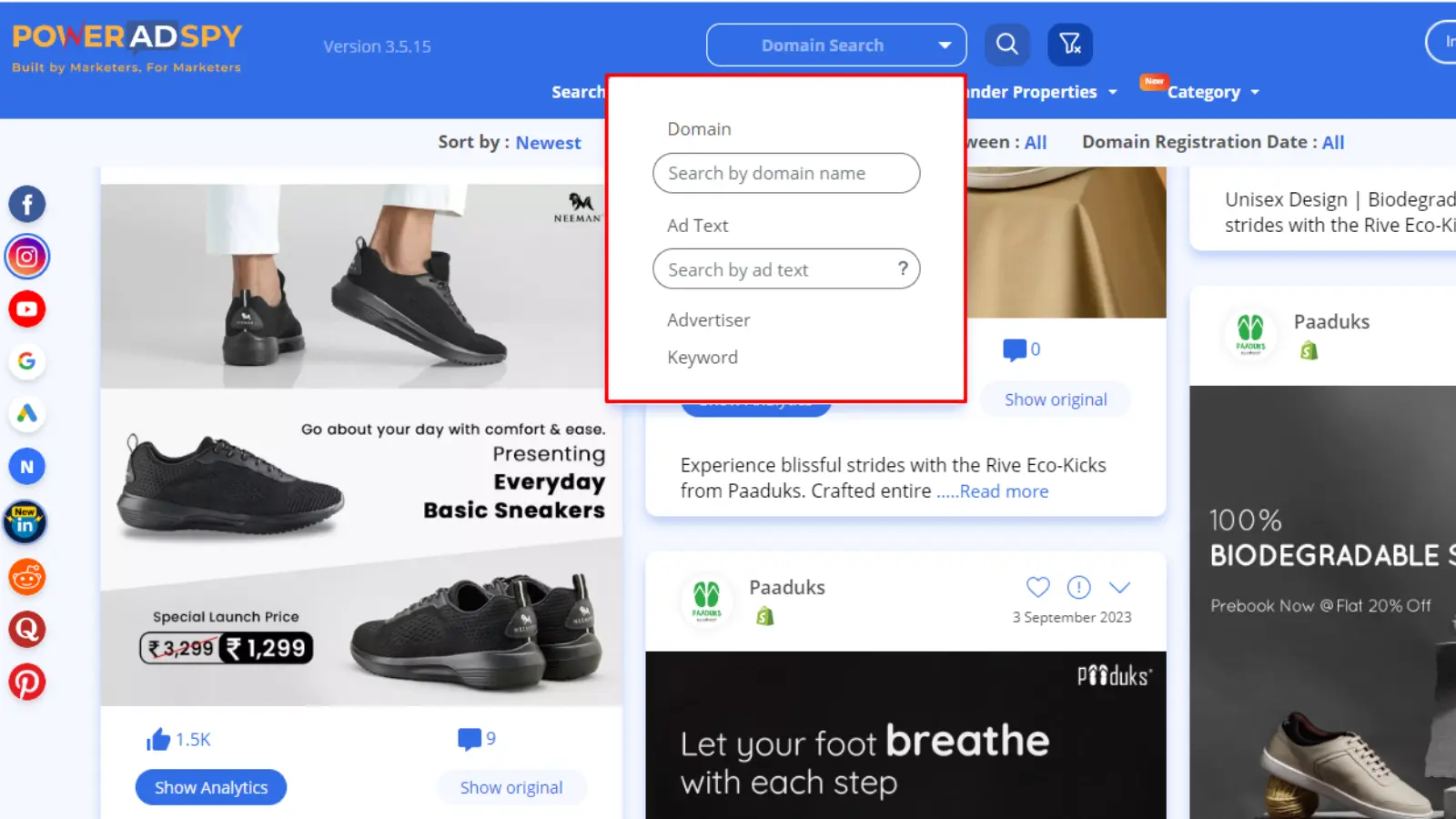Viewport: 1456px width, 819px height.
Task: Click the Search menu label in blue bar
Action: click(578, 92)
